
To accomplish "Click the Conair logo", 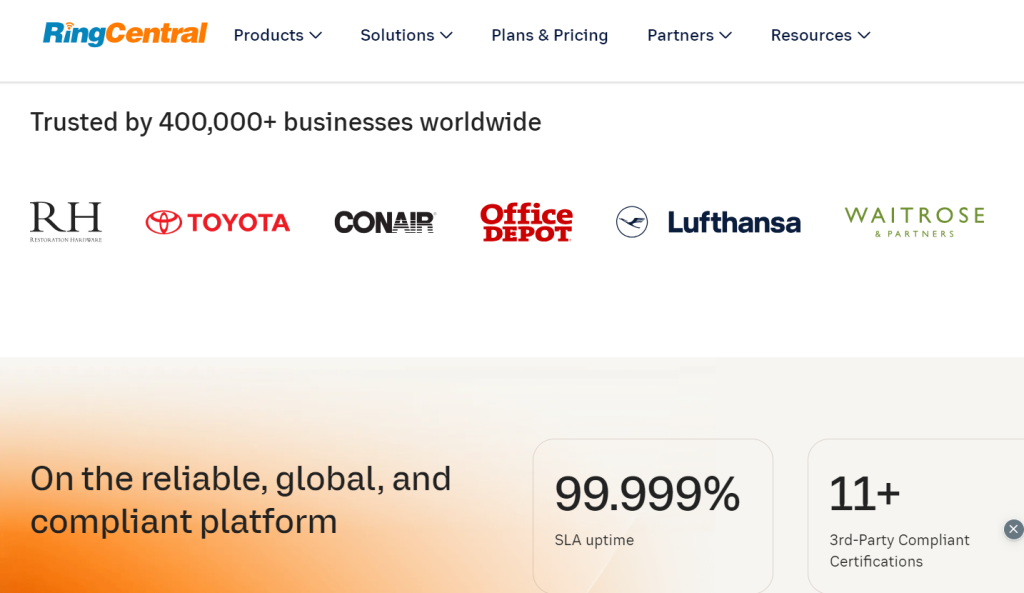I will point(385,222).
